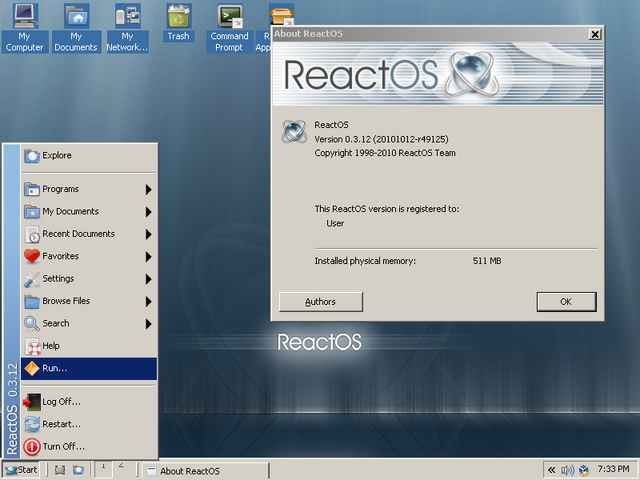This screenshot has height=480, width=640.
Task: Click the Authors button
Action: pos(321,302)
